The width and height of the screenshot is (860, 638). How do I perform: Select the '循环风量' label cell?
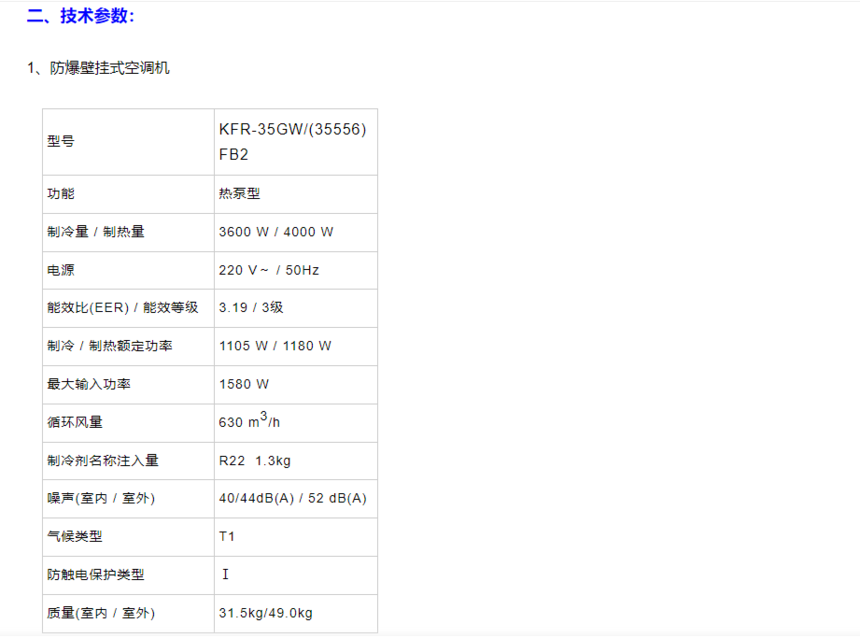(128, 423)
